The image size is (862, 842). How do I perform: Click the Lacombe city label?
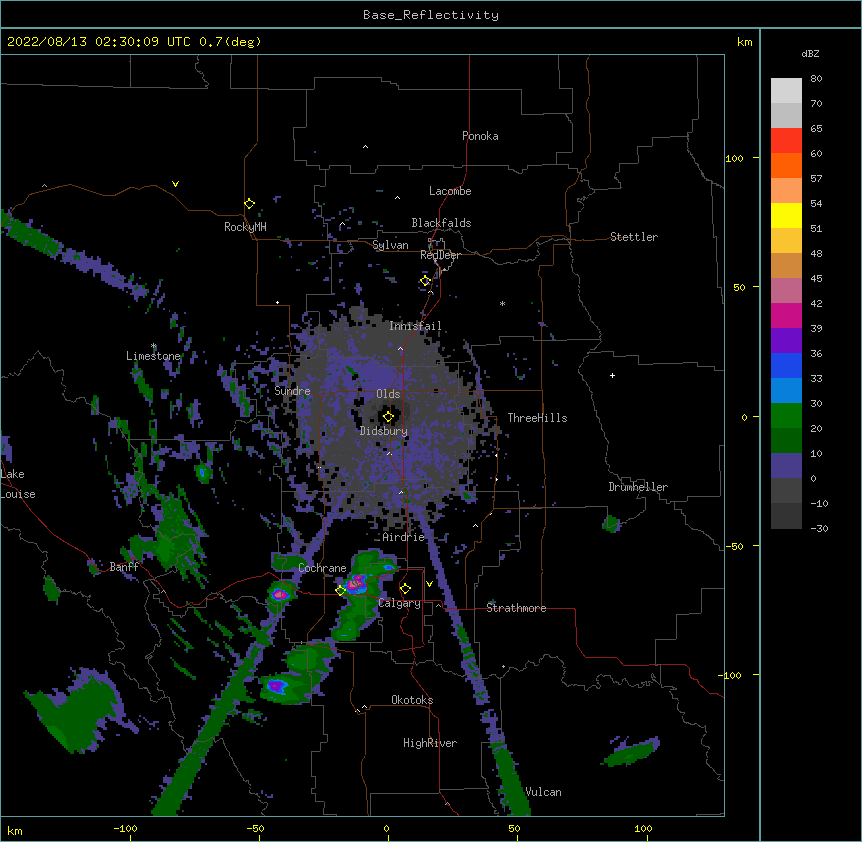click(450, 191)
